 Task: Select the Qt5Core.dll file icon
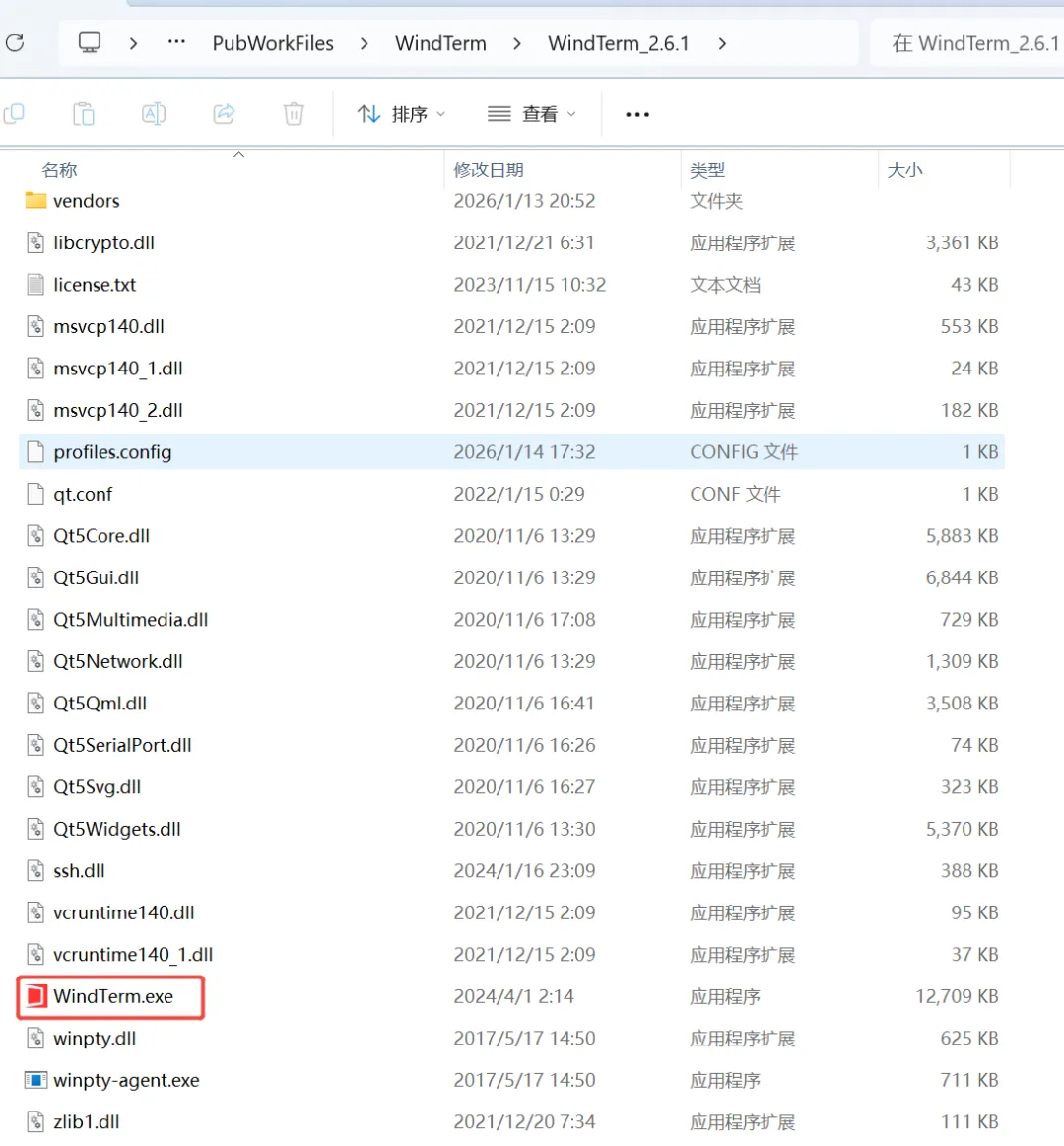tap(35, 536)
